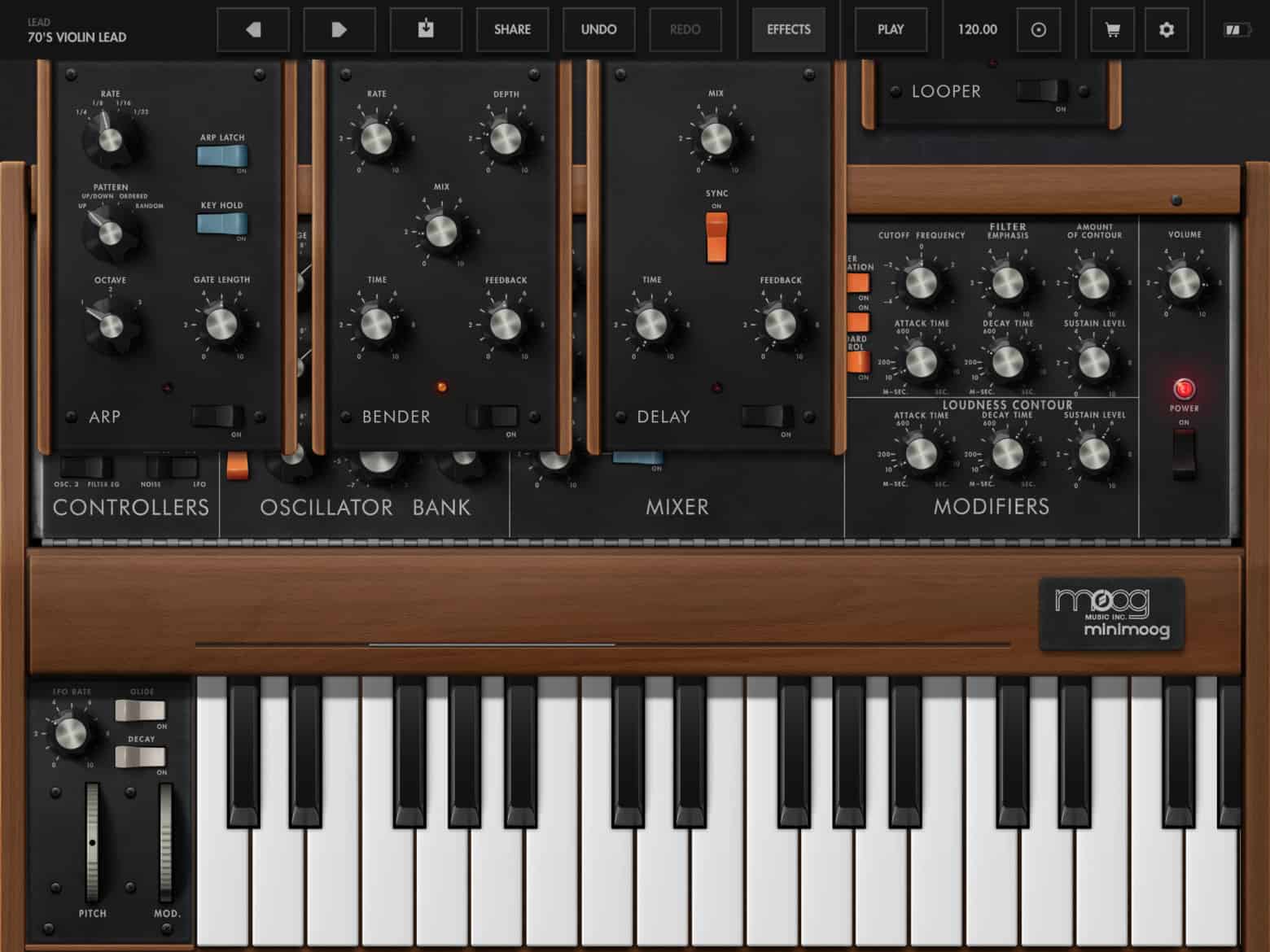Enable the ARP LATCH switch

click(222, 153)
